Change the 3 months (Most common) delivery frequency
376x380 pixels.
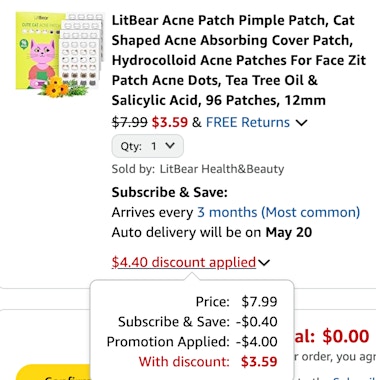pyautogui.click(x=279, y=212)
